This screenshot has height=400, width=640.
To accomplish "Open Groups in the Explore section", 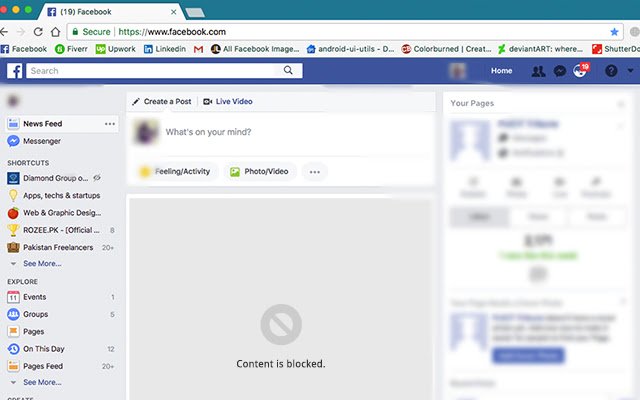I will (x=28, y=314).
